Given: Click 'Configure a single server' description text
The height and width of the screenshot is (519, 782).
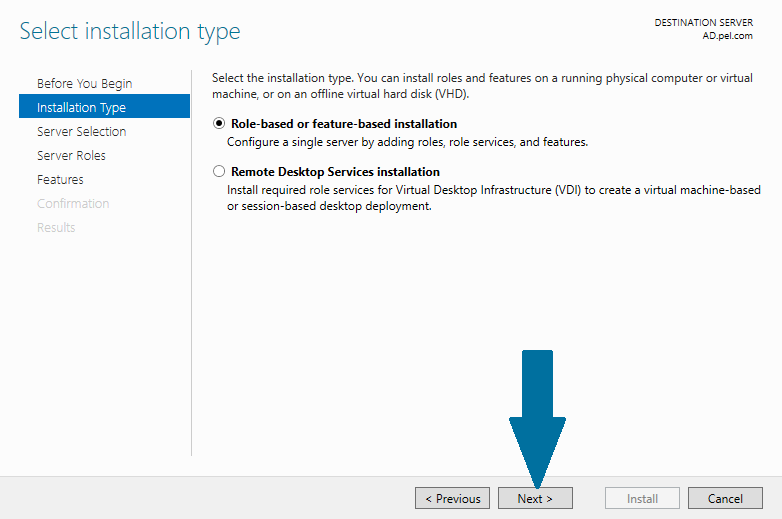Looking at the screenshot, I should 407,142.
